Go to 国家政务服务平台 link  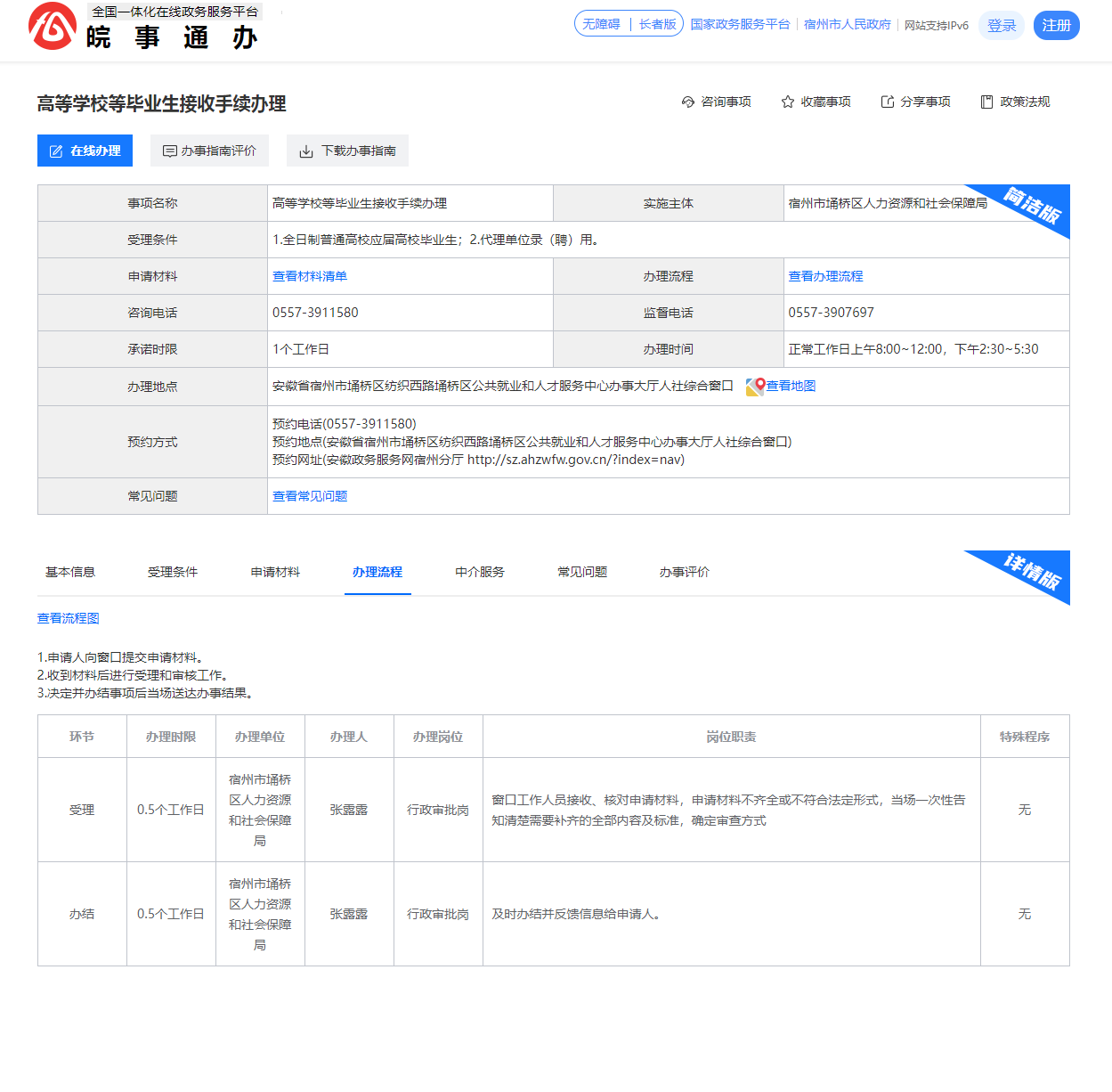(740, 24)
